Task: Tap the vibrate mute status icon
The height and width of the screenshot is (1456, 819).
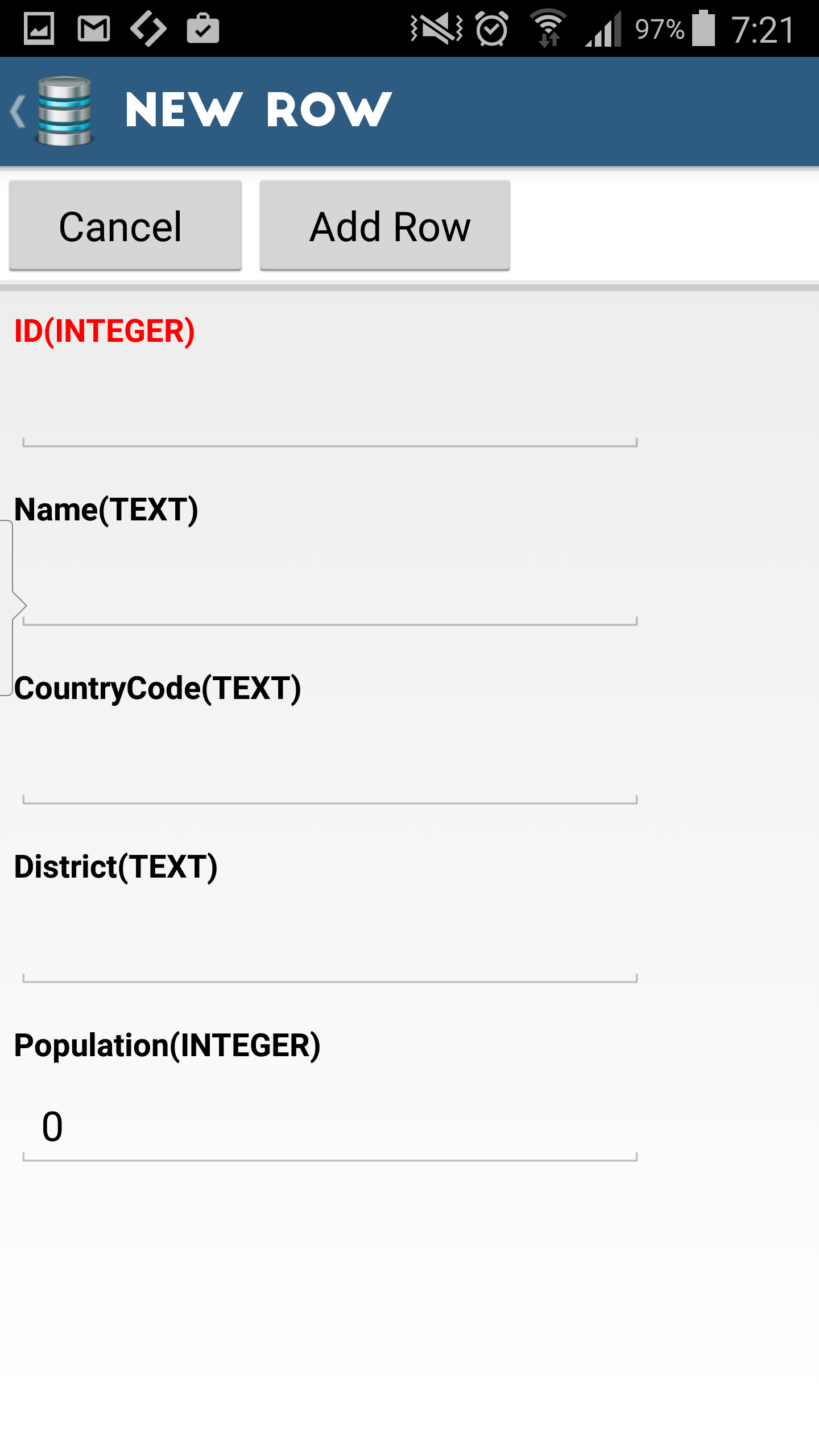Action: [x=437, y=28]
